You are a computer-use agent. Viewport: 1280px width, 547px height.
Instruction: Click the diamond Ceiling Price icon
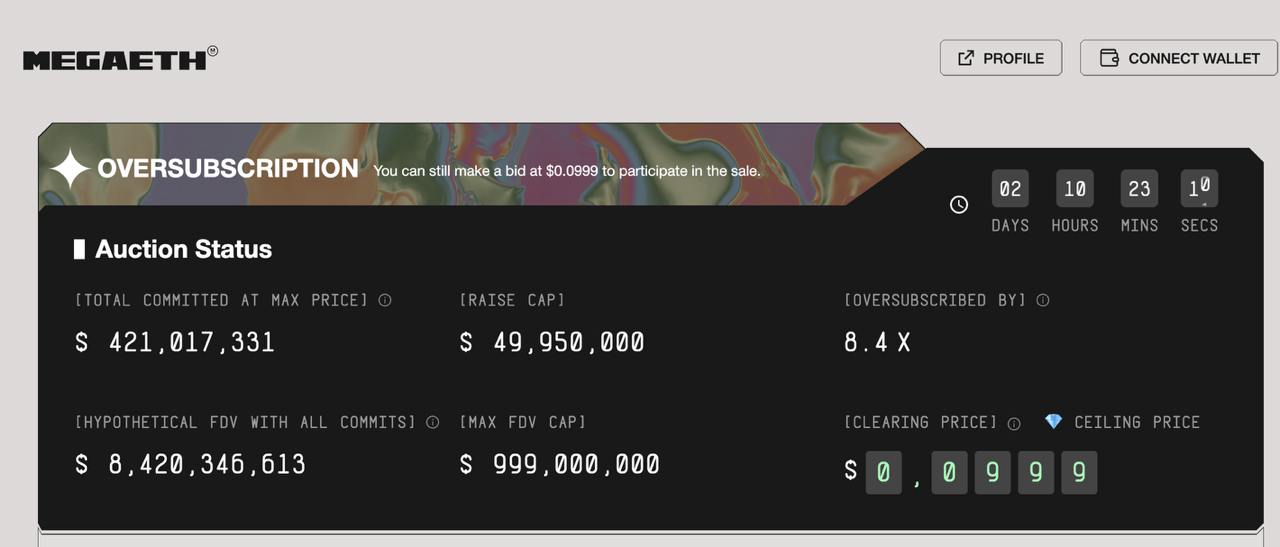click(1053, 422)
